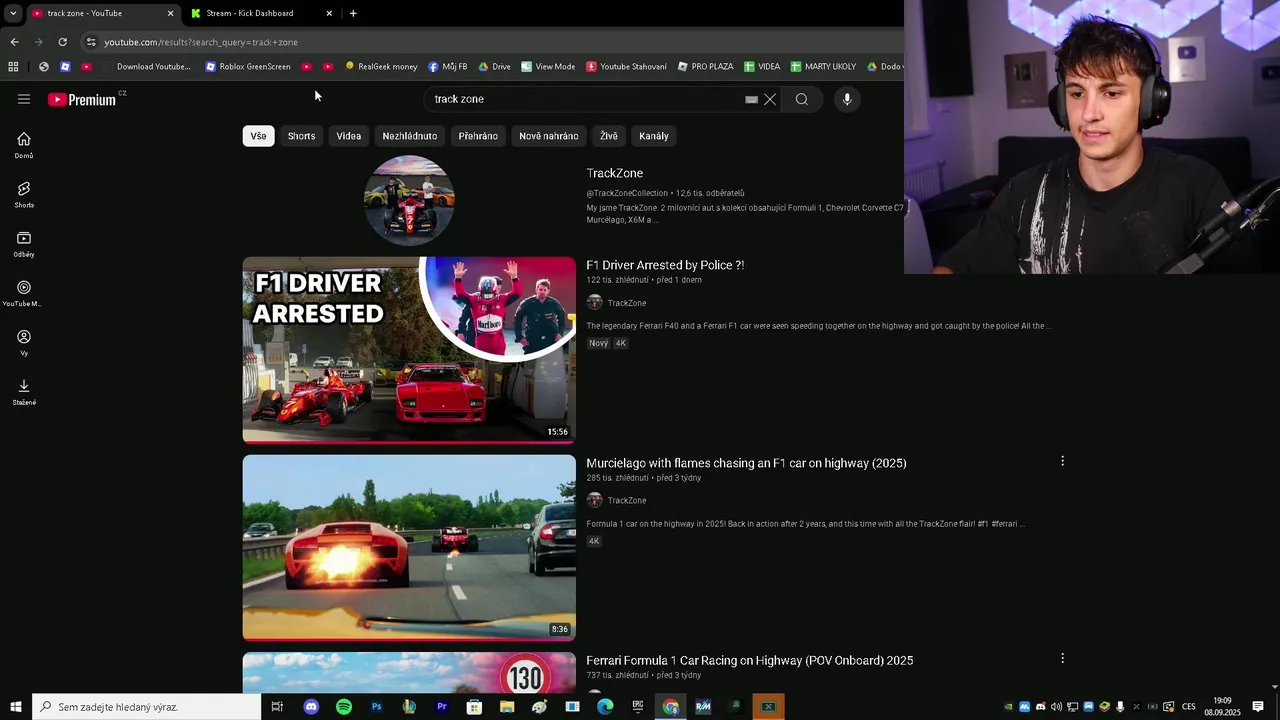
Task: Open Discord from the taskbar
Action: tap(311, 706)
